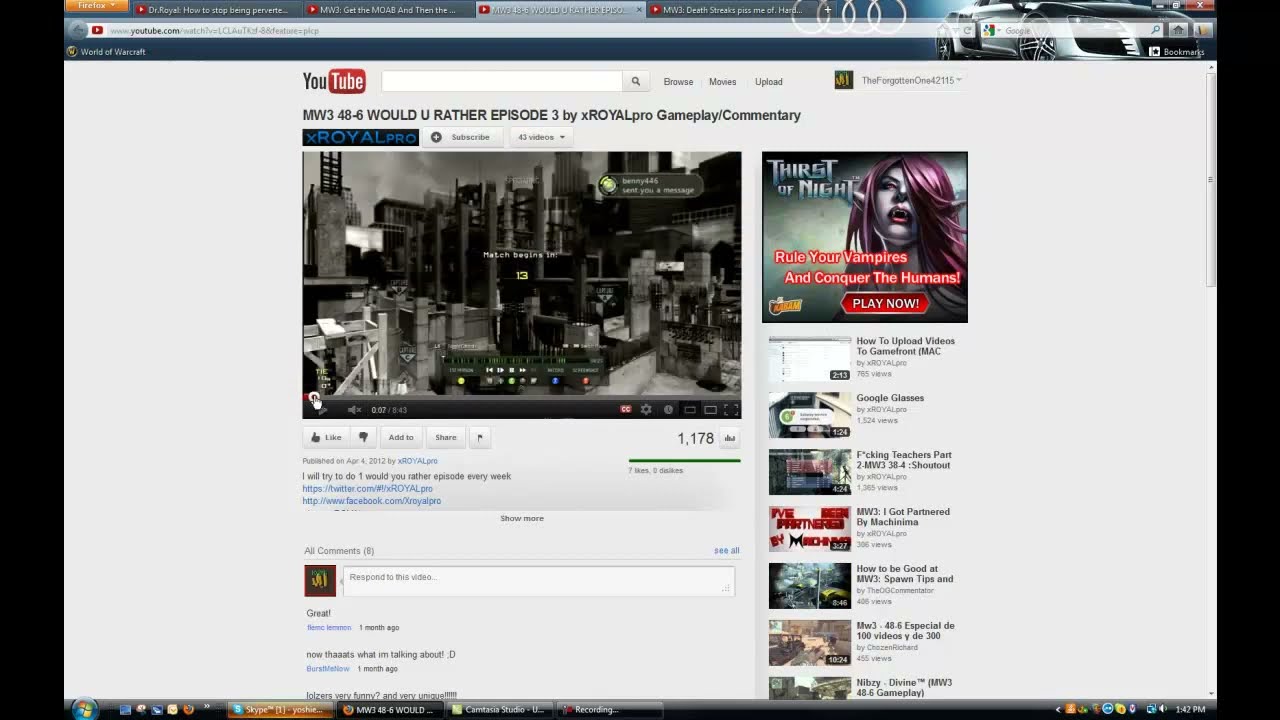
Task: Expand the 43 videos dropdown
Action: [541, 137]
